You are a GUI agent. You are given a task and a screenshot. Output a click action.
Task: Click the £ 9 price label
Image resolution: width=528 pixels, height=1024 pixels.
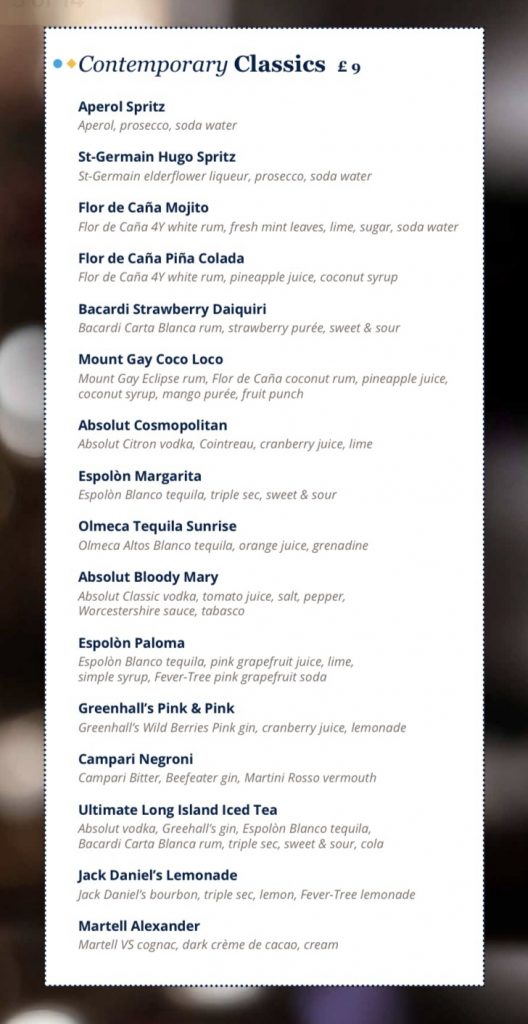349,67
